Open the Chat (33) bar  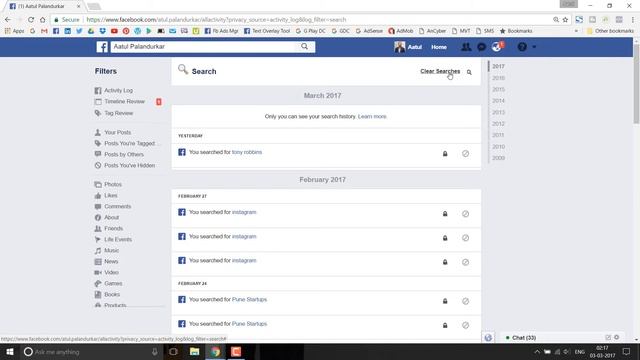coord(524,338)
